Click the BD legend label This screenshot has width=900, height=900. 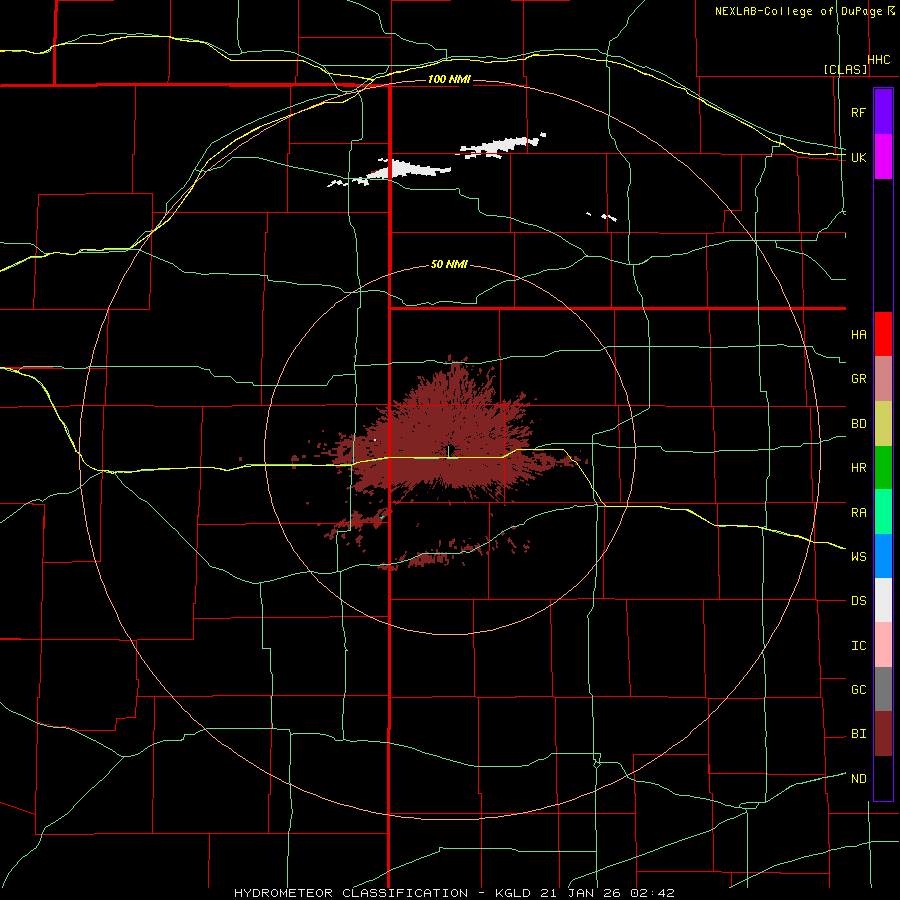click(858, 424)
